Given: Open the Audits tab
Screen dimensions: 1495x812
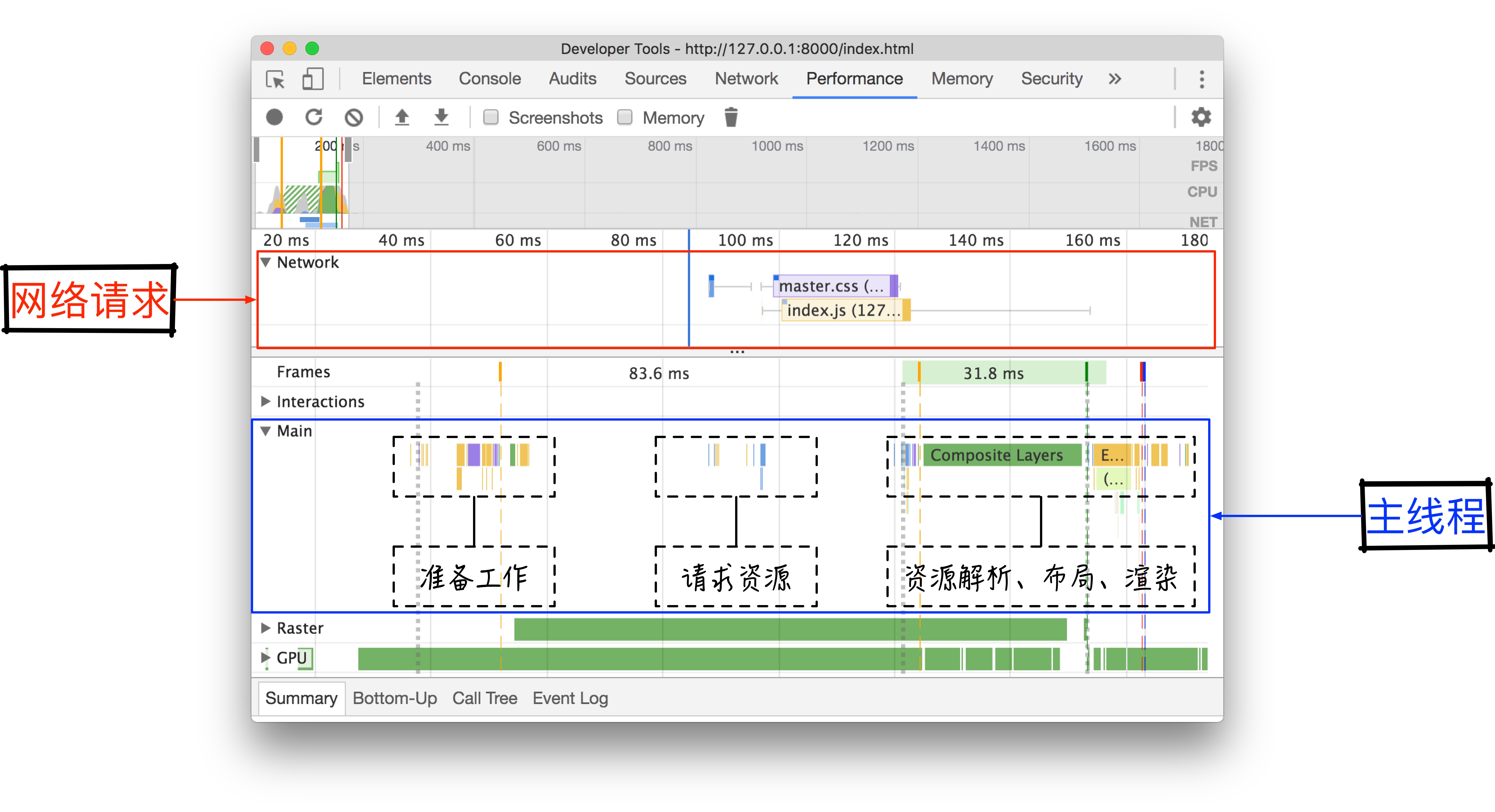Looking at the screenshot, I should [573, 79].
